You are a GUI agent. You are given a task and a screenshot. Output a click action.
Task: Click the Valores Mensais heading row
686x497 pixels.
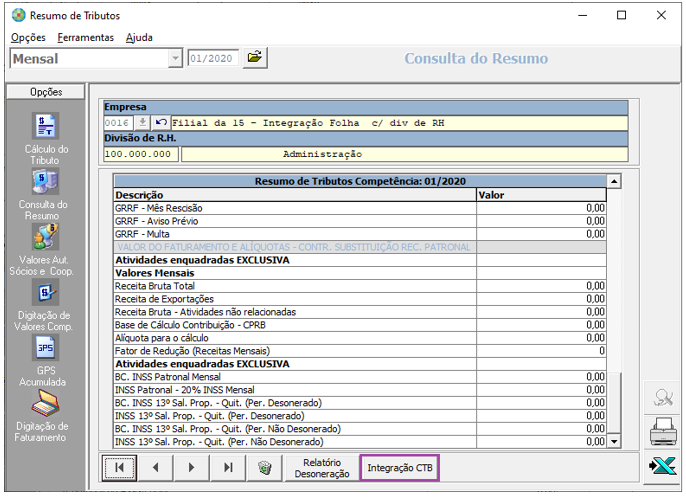point(360,273)
